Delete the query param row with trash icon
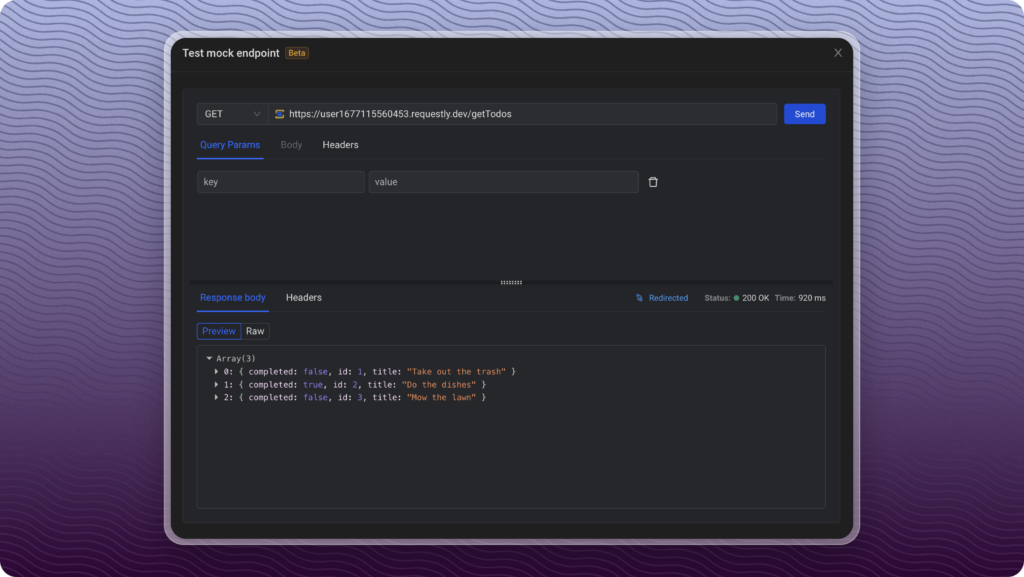Viewport: 1024px width, 577px height. coord(653,182)
